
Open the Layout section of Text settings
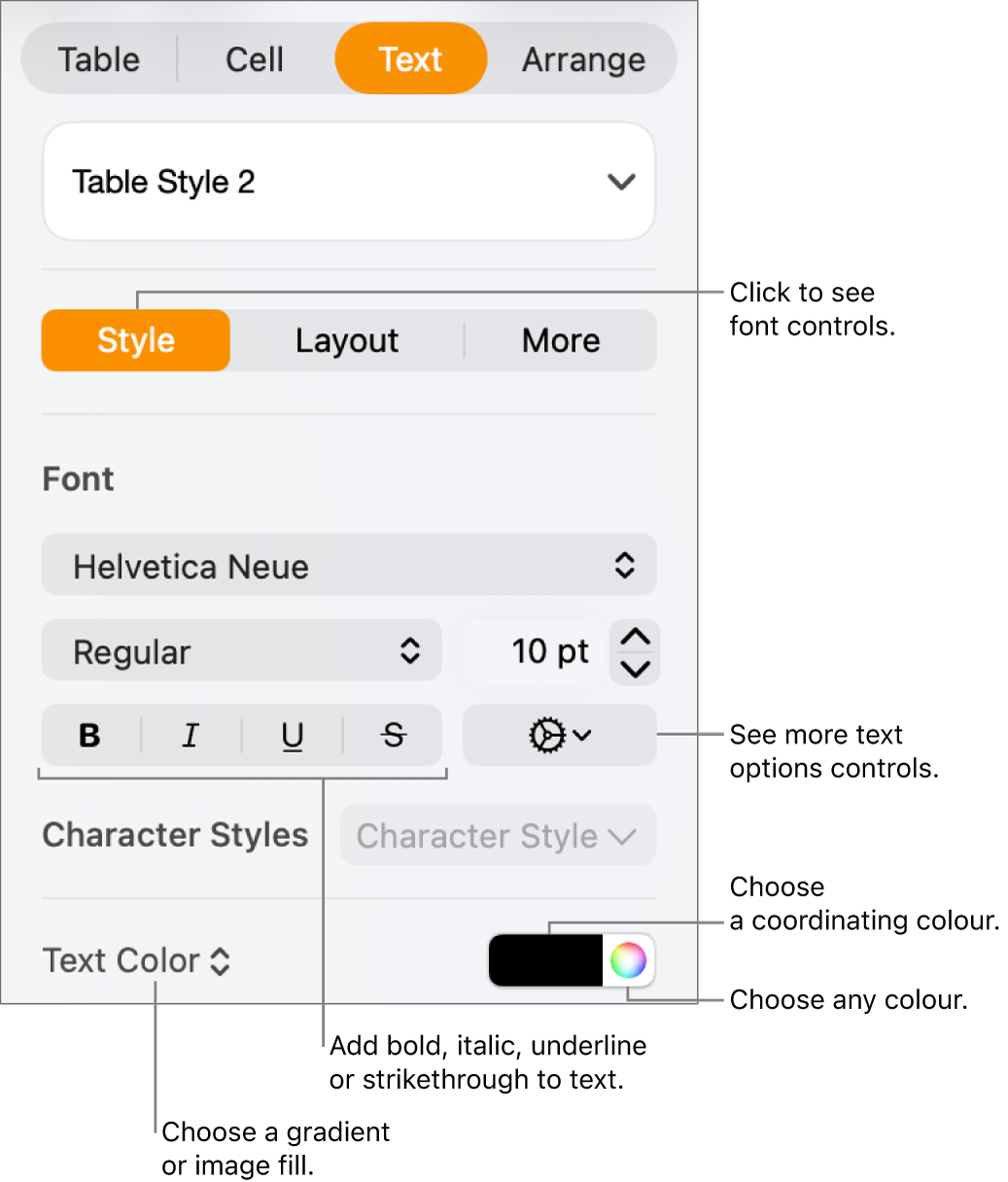346,340
